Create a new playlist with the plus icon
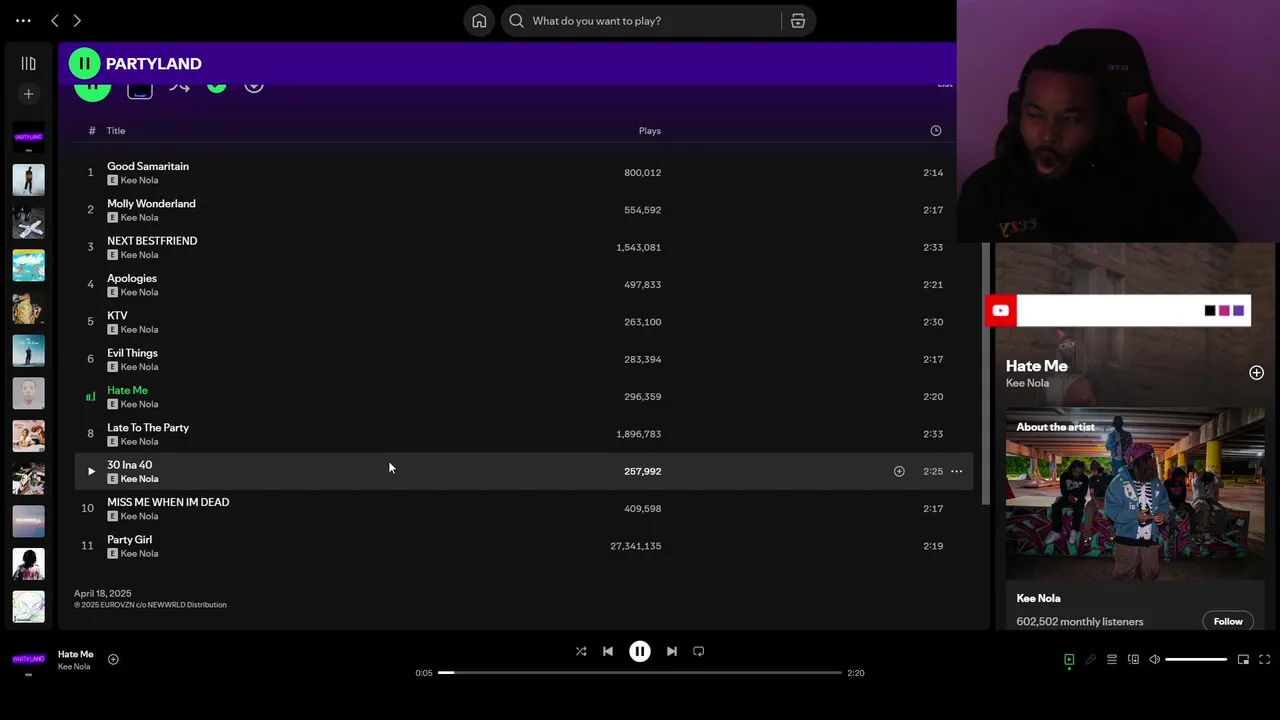Viewport: 1280px width, 720px height. 28,94
